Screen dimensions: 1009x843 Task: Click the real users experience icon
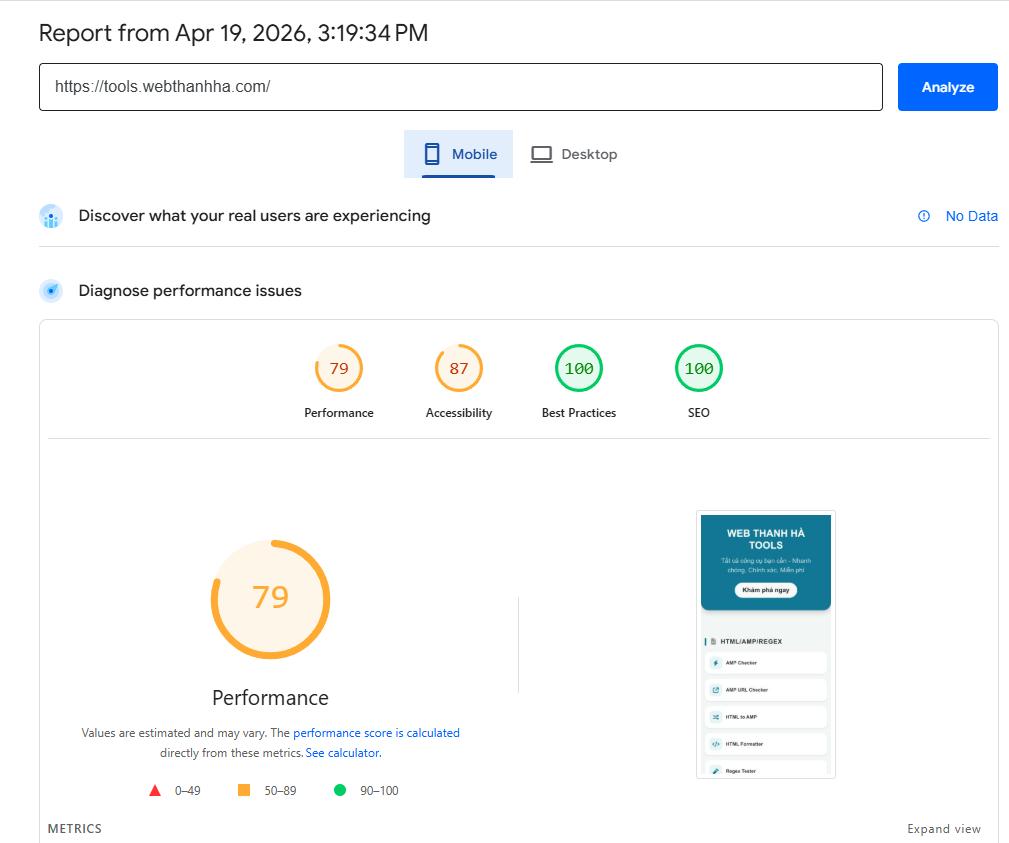coord(51,216)
